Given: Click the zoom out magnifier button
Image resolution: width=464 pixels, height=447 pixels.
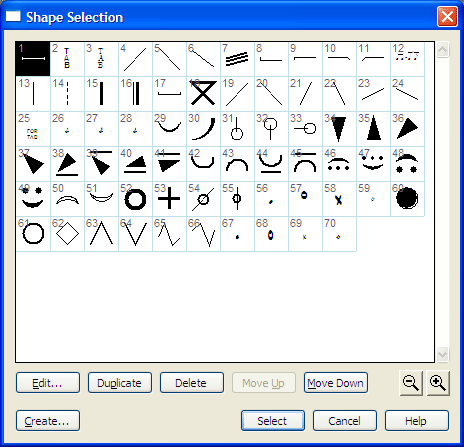Looking at the screenshot, I should pos(411,383).
